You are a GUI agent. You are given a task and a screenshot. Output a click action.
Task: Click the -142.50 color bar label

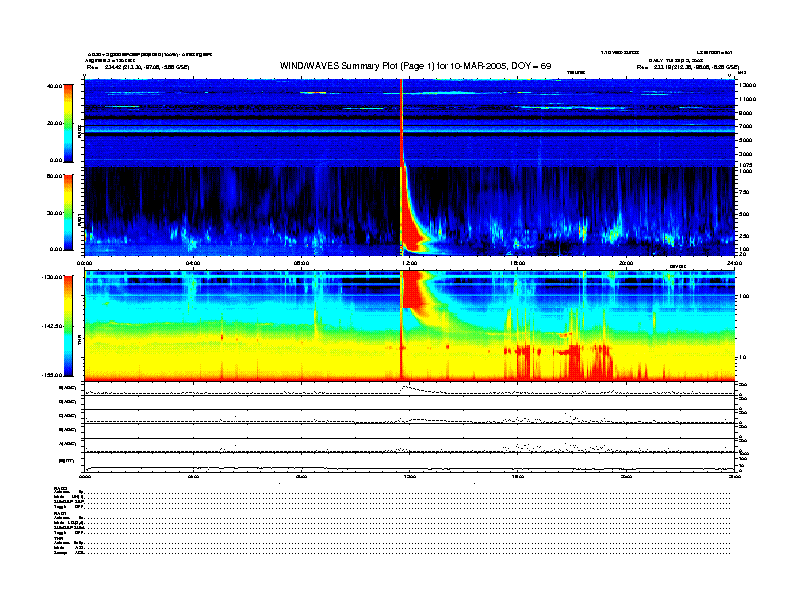pos(53,326)
